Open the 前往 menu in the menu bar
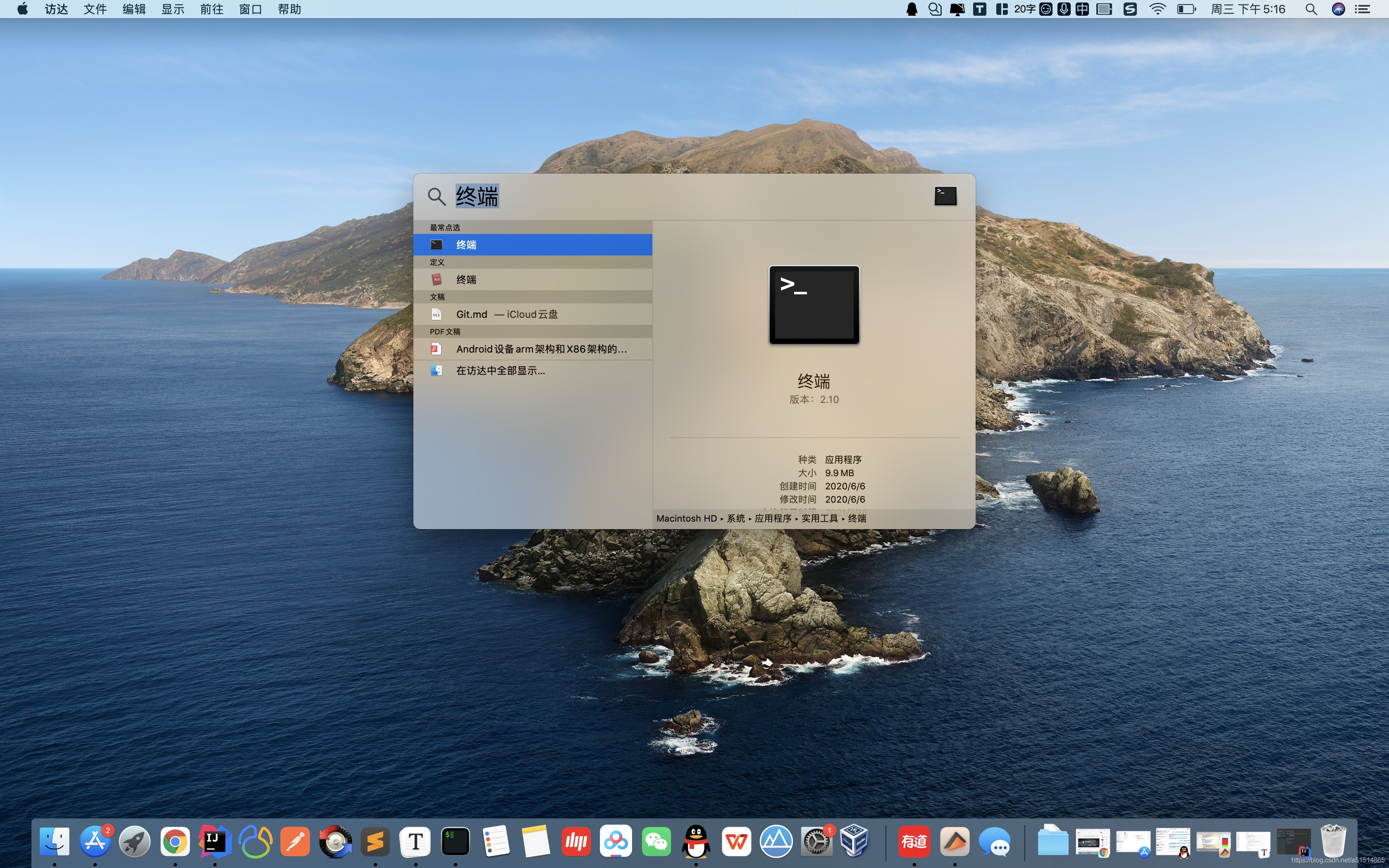This screenshot has width=1389, height=868. 211,9
